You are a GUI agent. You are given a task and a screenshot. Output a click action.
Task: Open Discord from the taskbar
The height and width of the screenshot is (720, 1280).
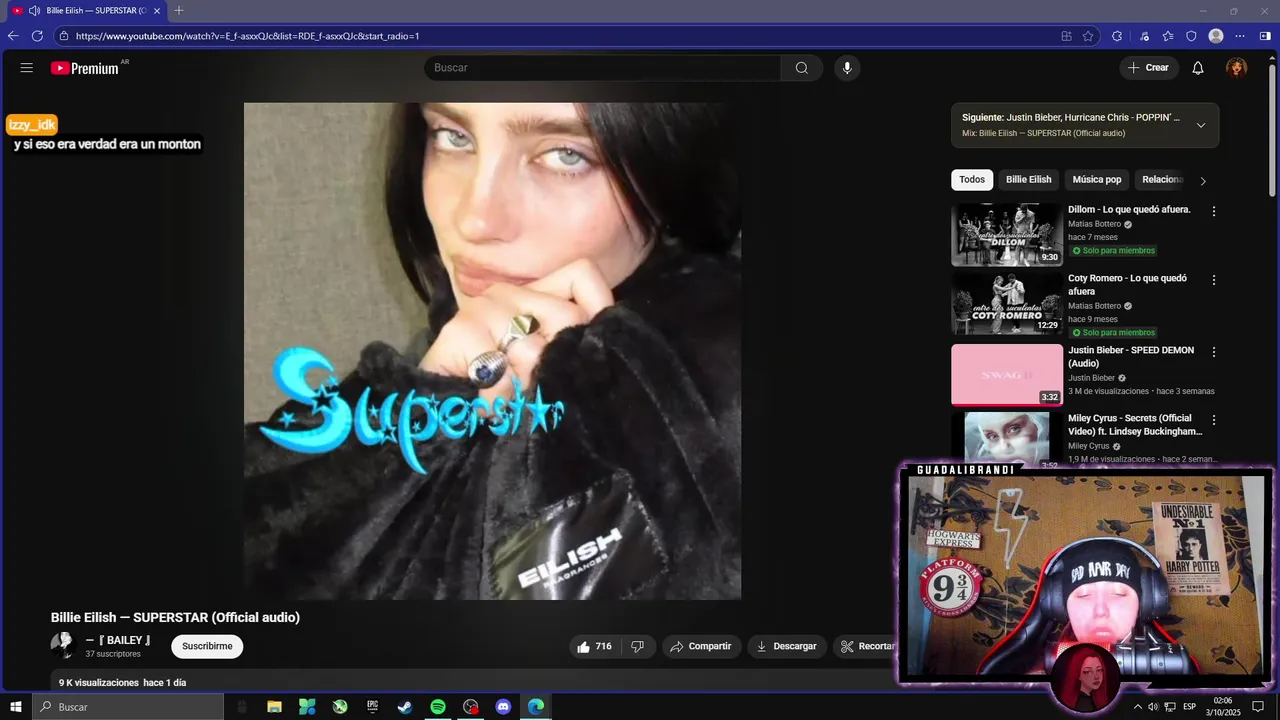pos(503,707)
